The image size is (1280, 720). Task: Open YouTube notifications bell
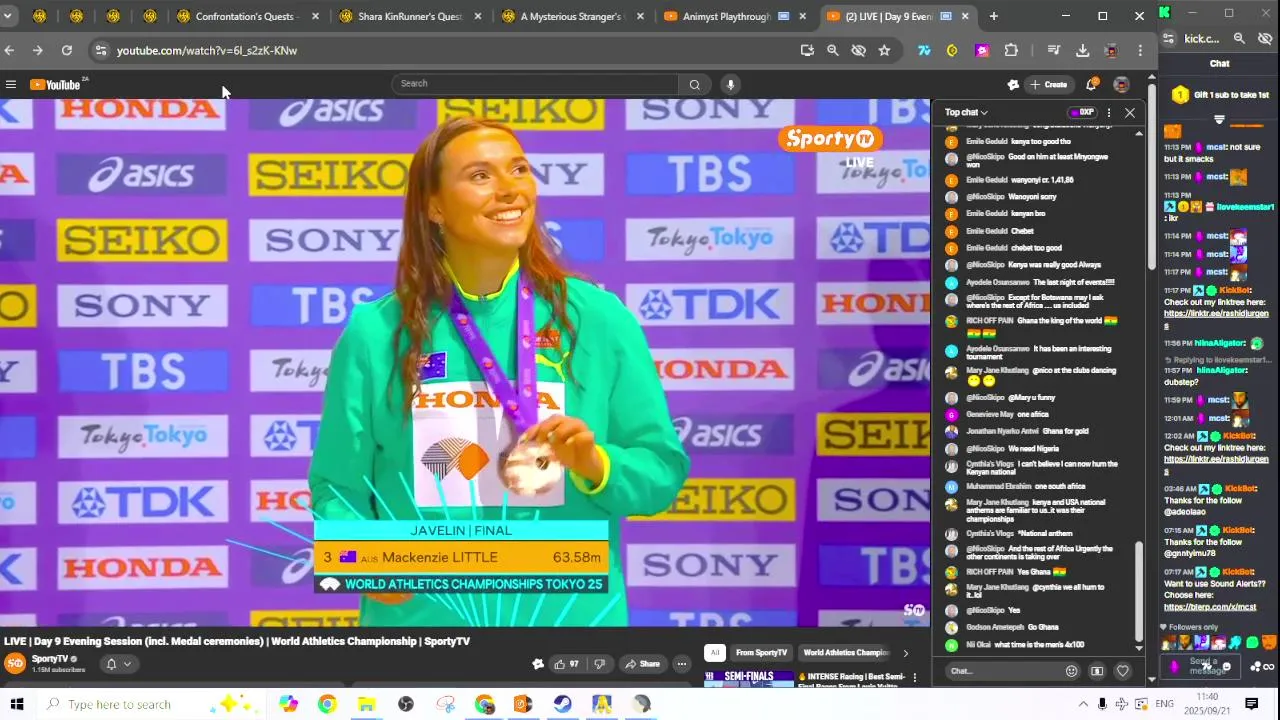[1092, 84]
